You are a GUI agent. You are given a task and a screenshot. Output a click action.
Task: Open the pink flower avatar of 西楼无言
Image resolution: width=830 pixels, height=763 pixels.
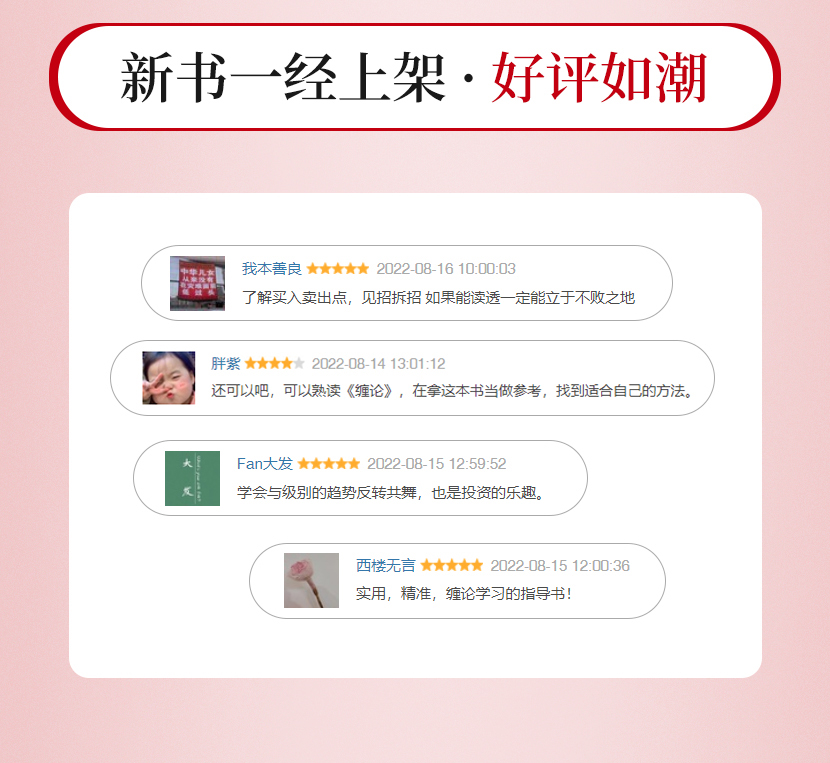click(x=311, y=580)
